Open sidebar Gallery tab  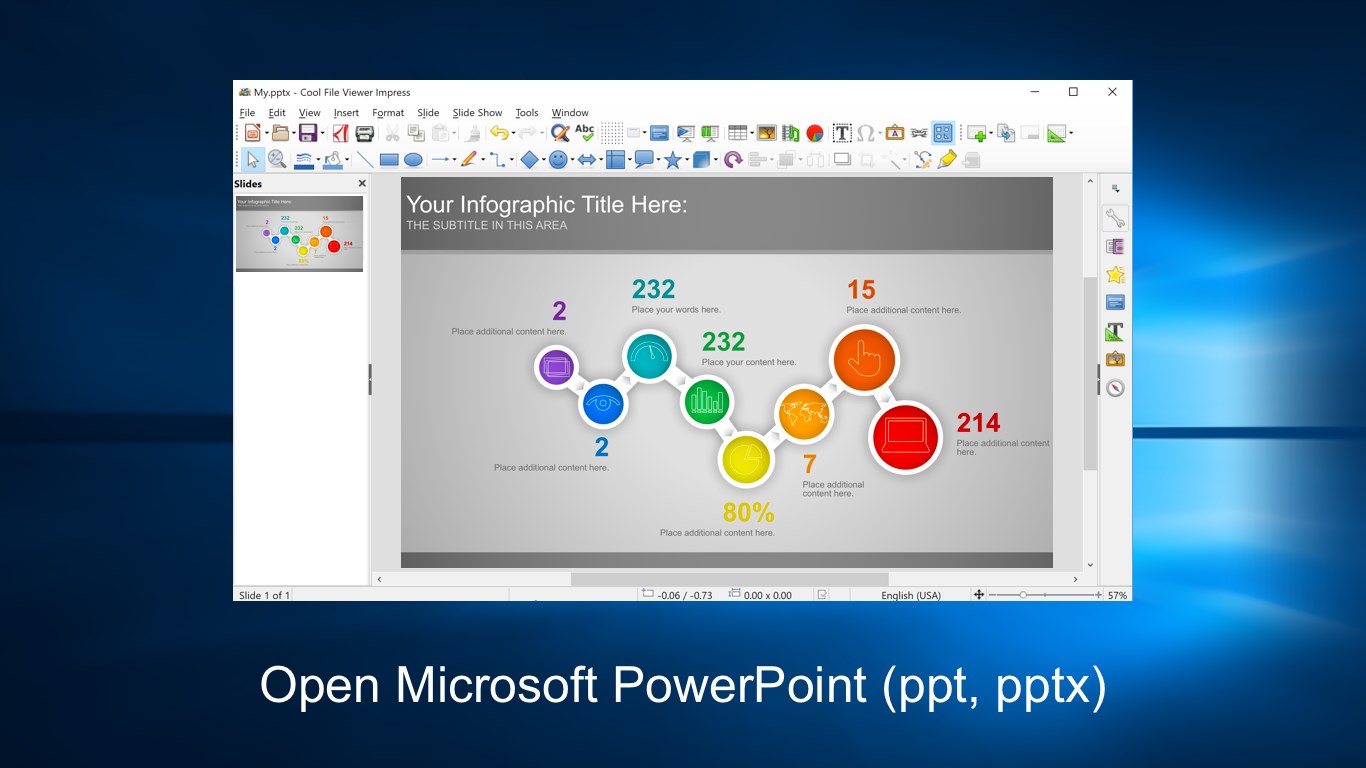pyautogui.click(x=1115, y=359)
